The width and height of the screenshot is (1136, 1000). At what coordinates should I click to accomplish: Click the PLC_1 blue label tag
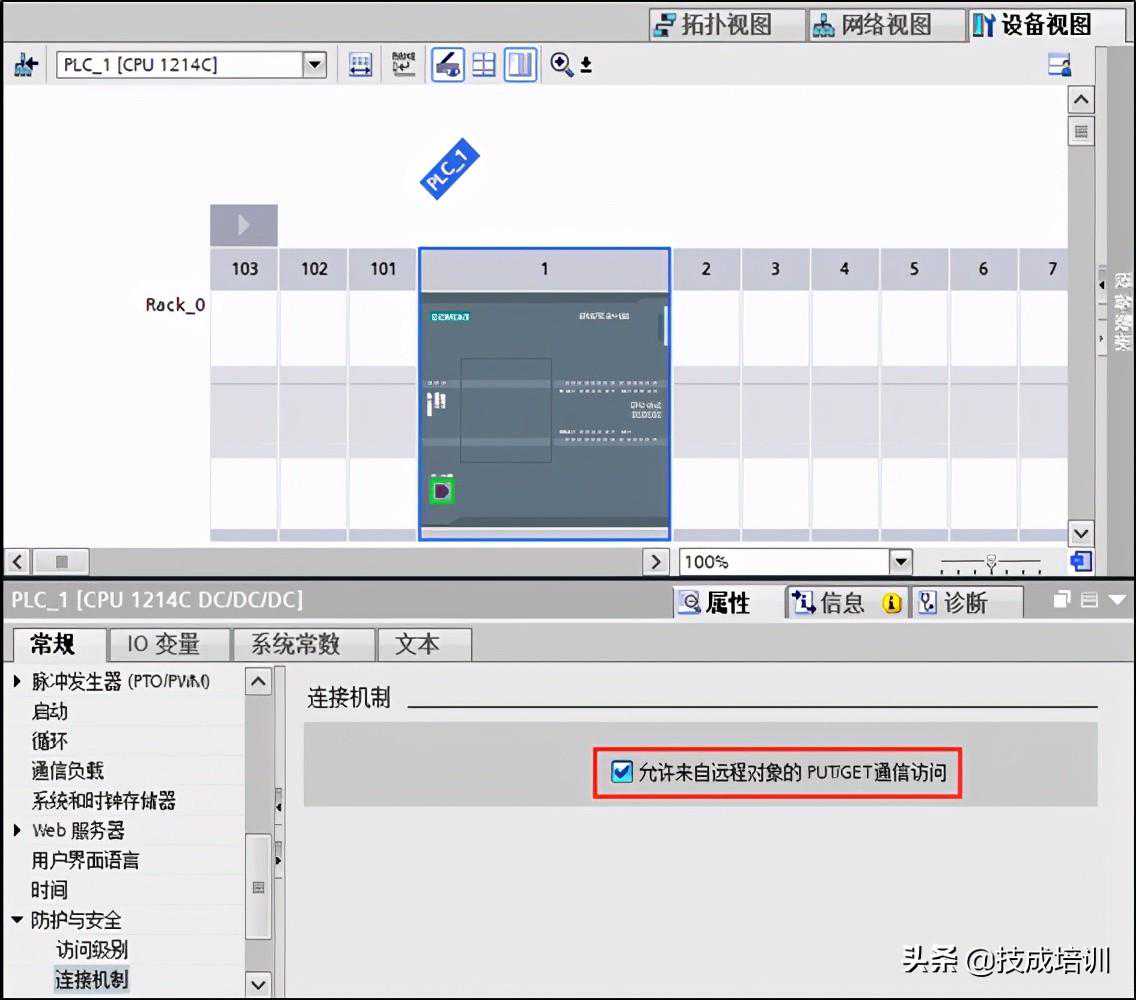[x=449, y=168]
